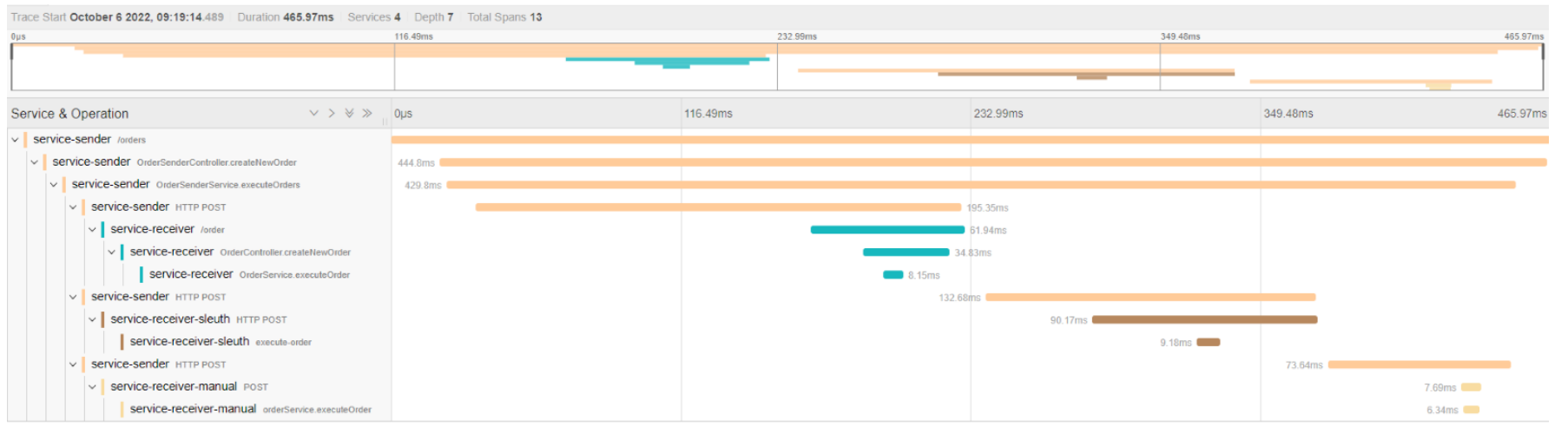Image resolution: width=1568 pixels, height=427 pixels.
Task: Click the single down-chevron expand-one-level icon in header
Action: click(x=313, y=114)
